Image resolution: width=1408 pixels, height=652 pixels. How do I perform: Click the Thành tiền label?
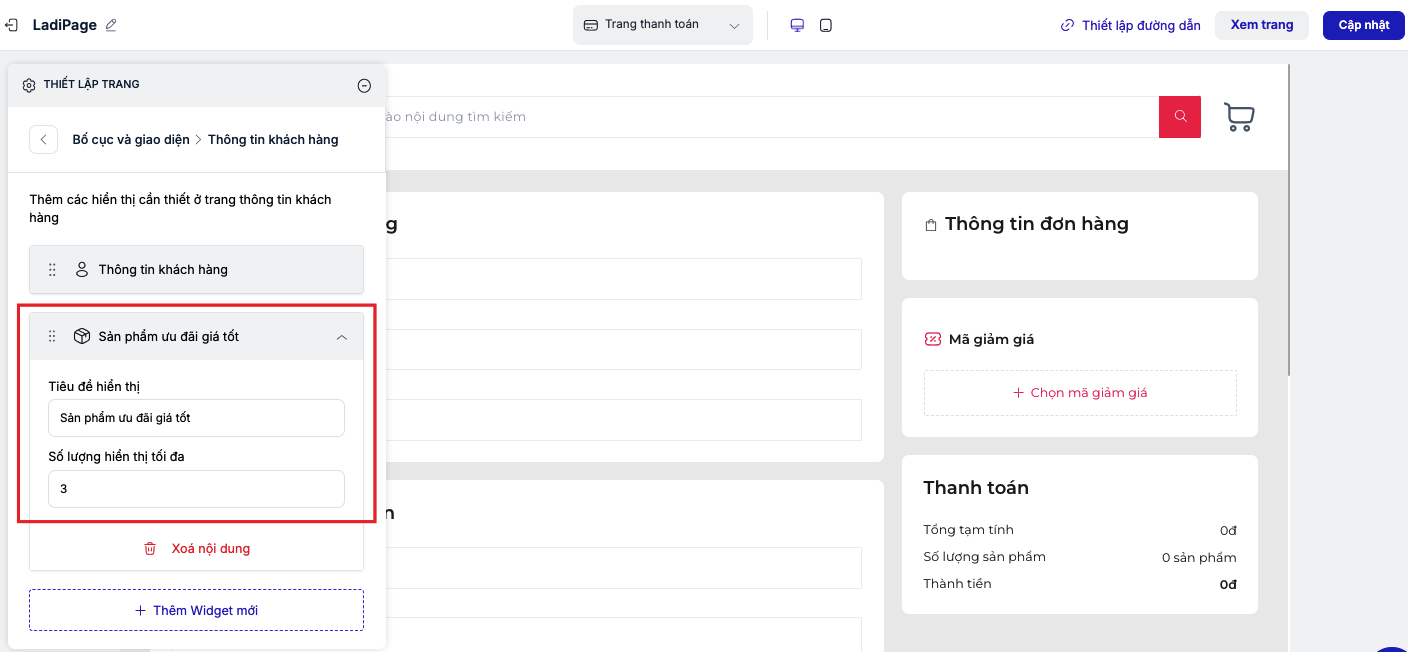(x=958, y=584)
